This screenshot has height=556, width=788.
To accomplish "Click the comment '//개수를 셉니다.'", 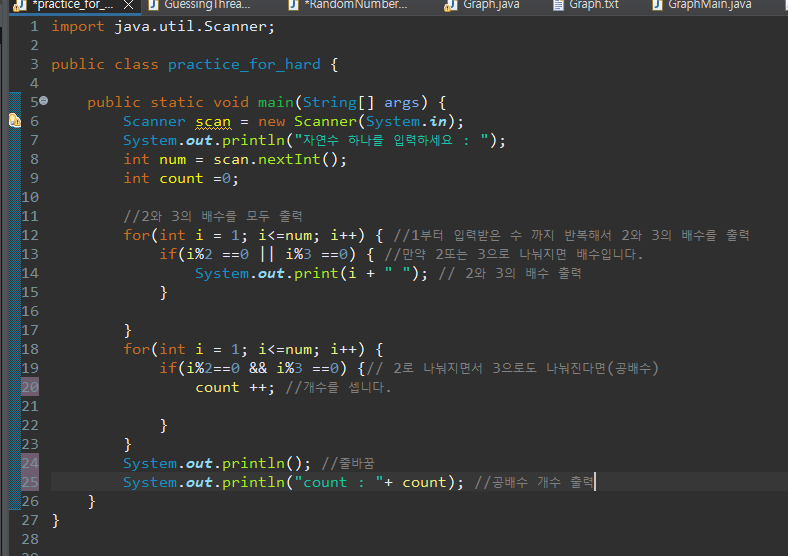I will click(338, 387).
